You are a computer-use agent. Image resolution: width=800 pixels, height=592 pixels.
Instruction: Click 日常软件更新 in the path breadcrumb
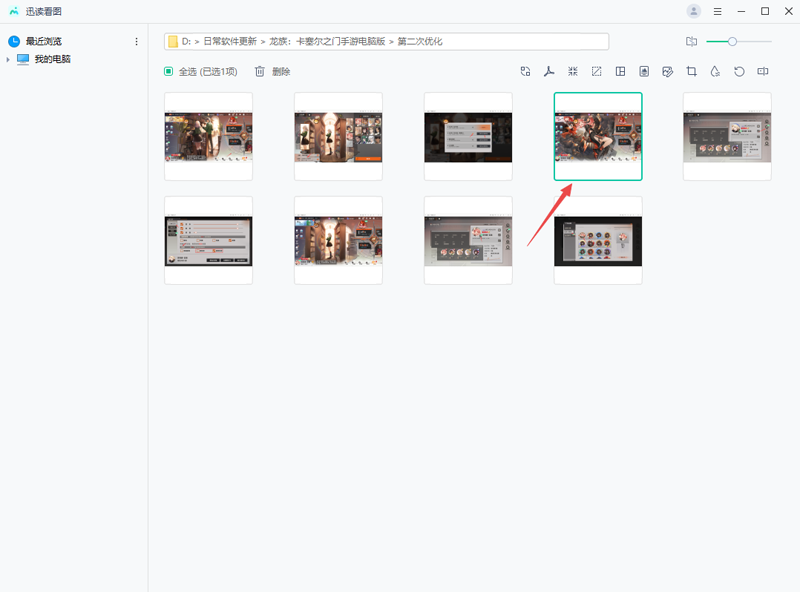pos(229,42)
